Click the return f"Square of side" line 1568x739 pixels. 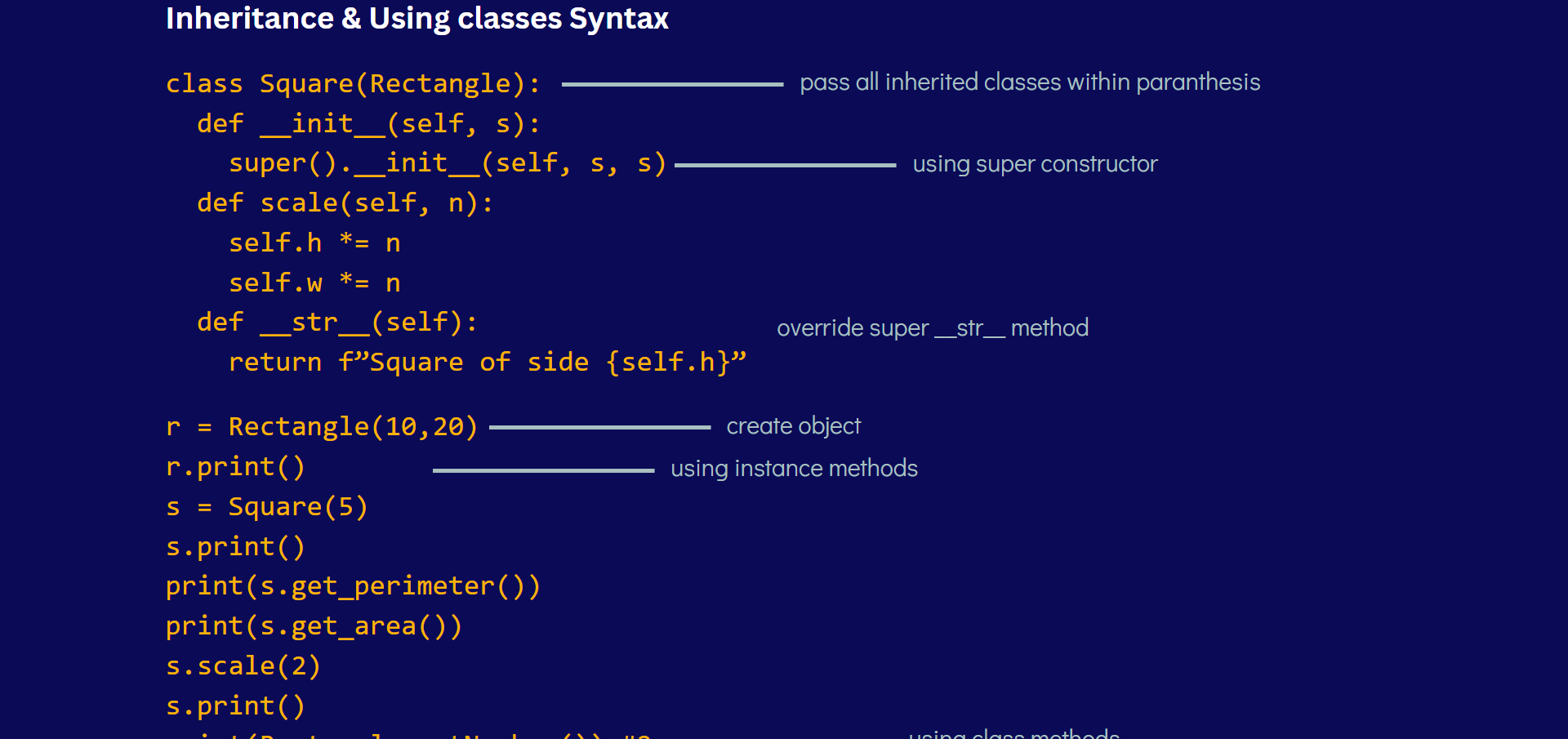[x=487, y=363]
